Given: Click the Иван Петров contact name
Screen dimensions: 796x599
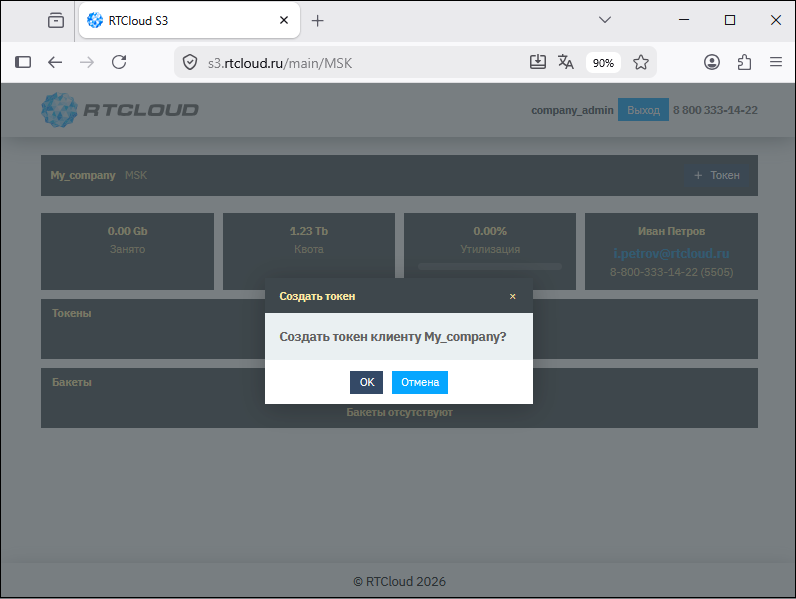Looking at the screenshot, I should (x=671, y=231).
